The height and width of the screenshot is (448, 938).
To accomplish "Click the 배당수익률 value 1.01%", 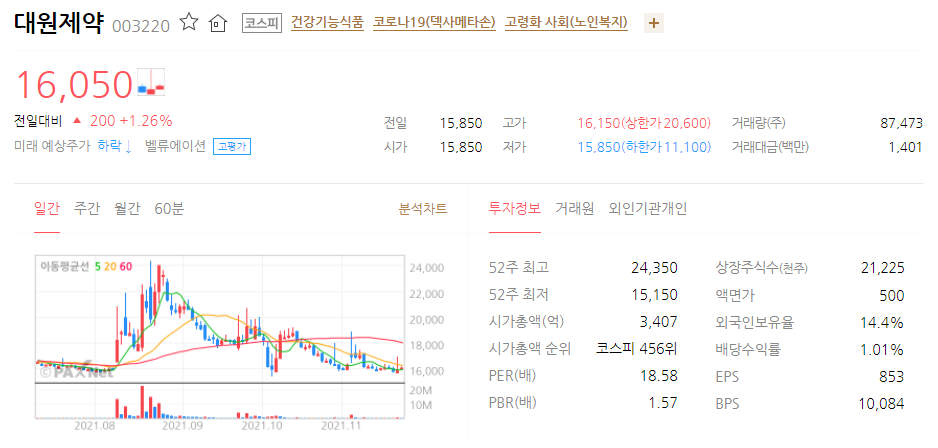I will 882,349.
